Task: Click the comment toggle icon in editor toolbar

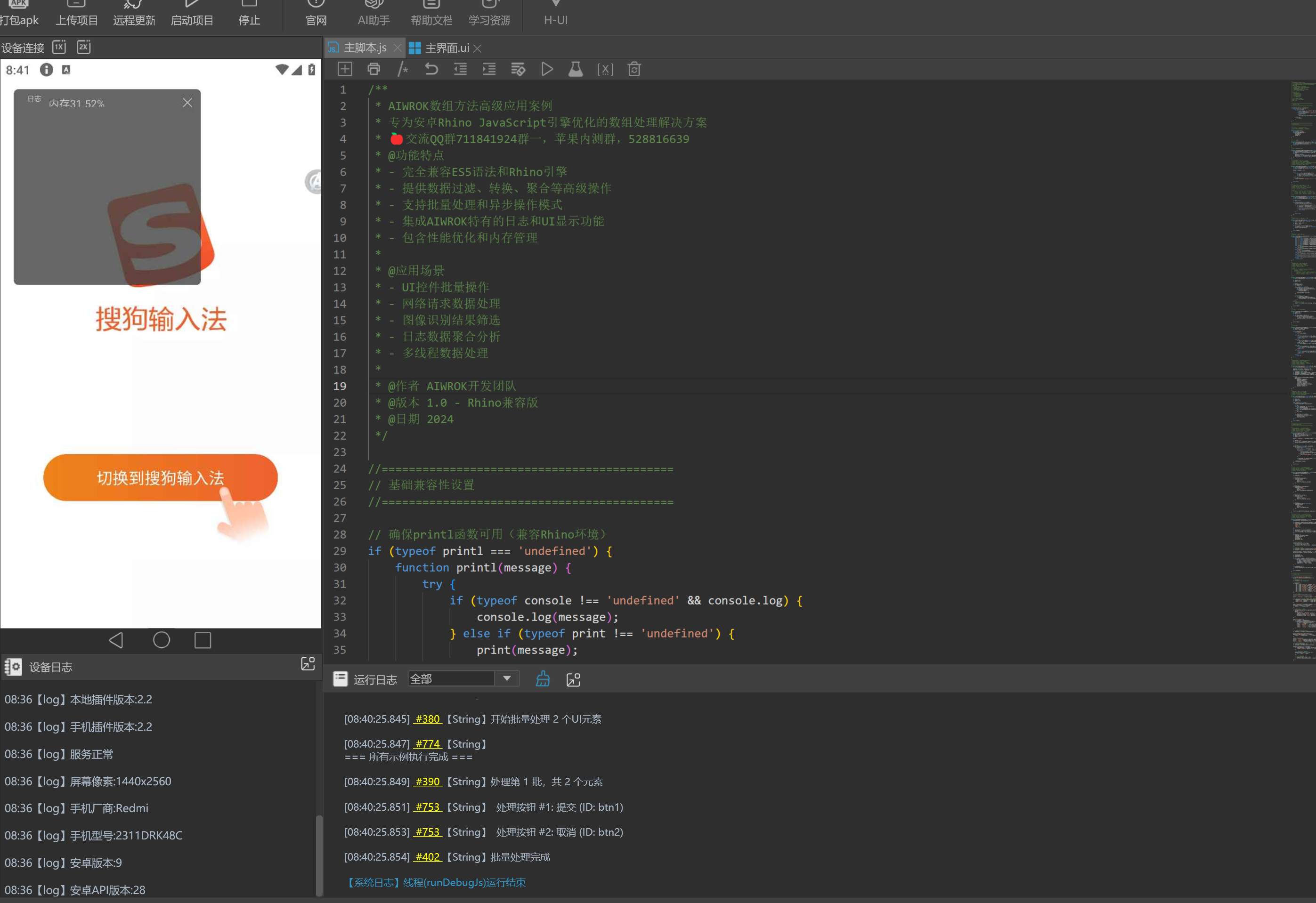Action: tap(403, 69)
